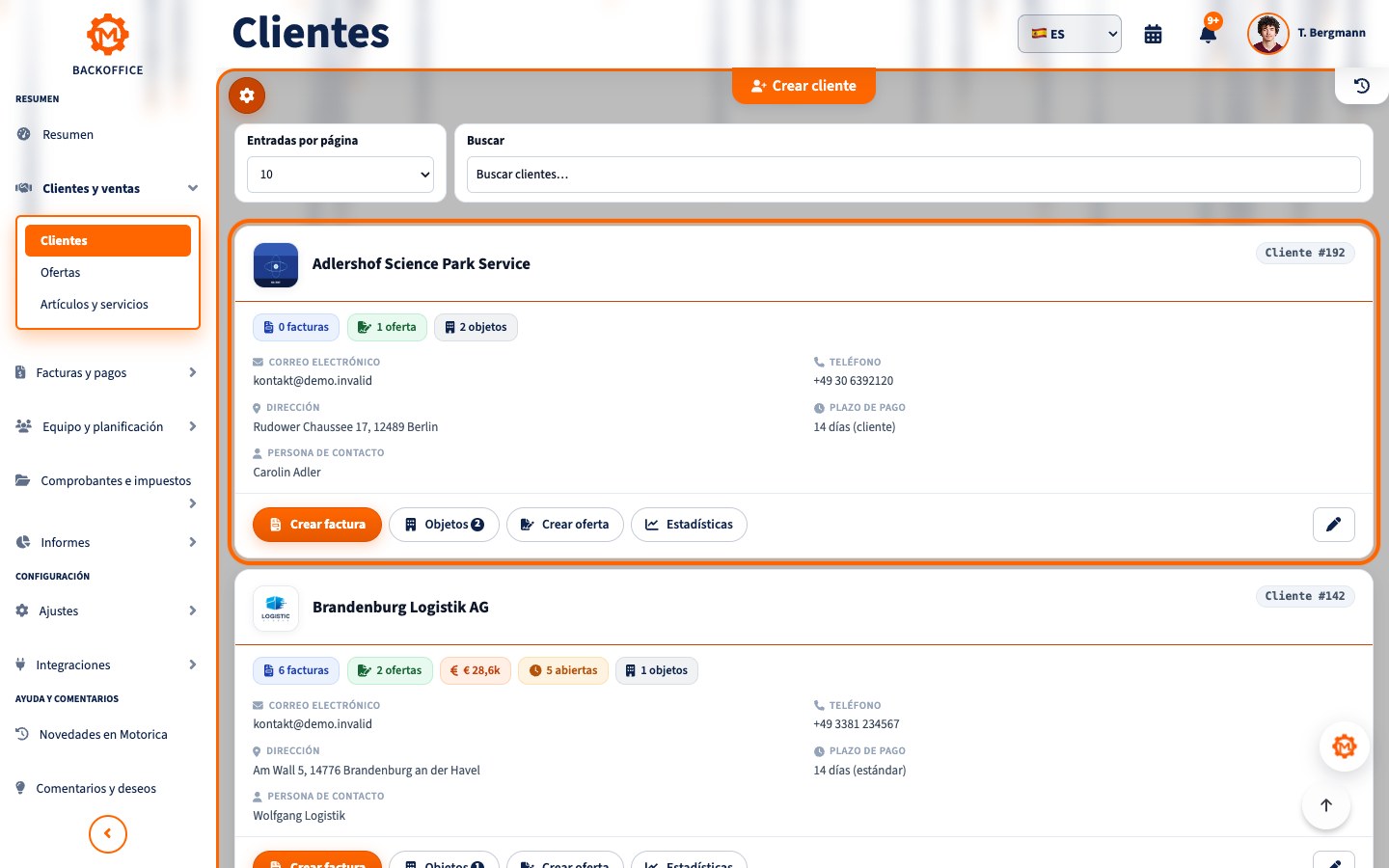Open the ES language dropdown
1389x868 pixels.
pos(1070,34)
